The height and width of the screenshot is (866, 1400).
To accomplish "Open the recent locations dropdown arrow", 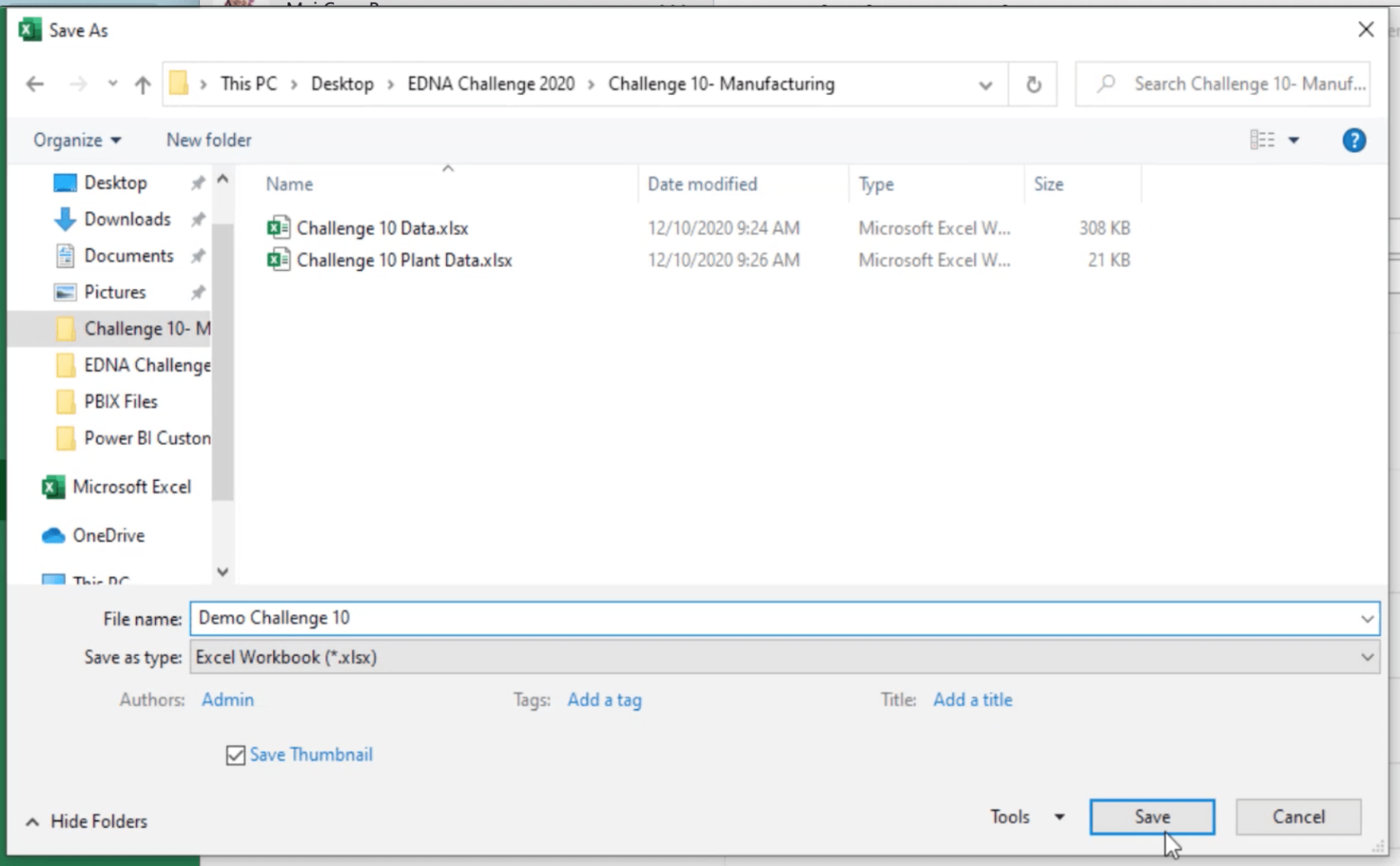I will 112,84.
